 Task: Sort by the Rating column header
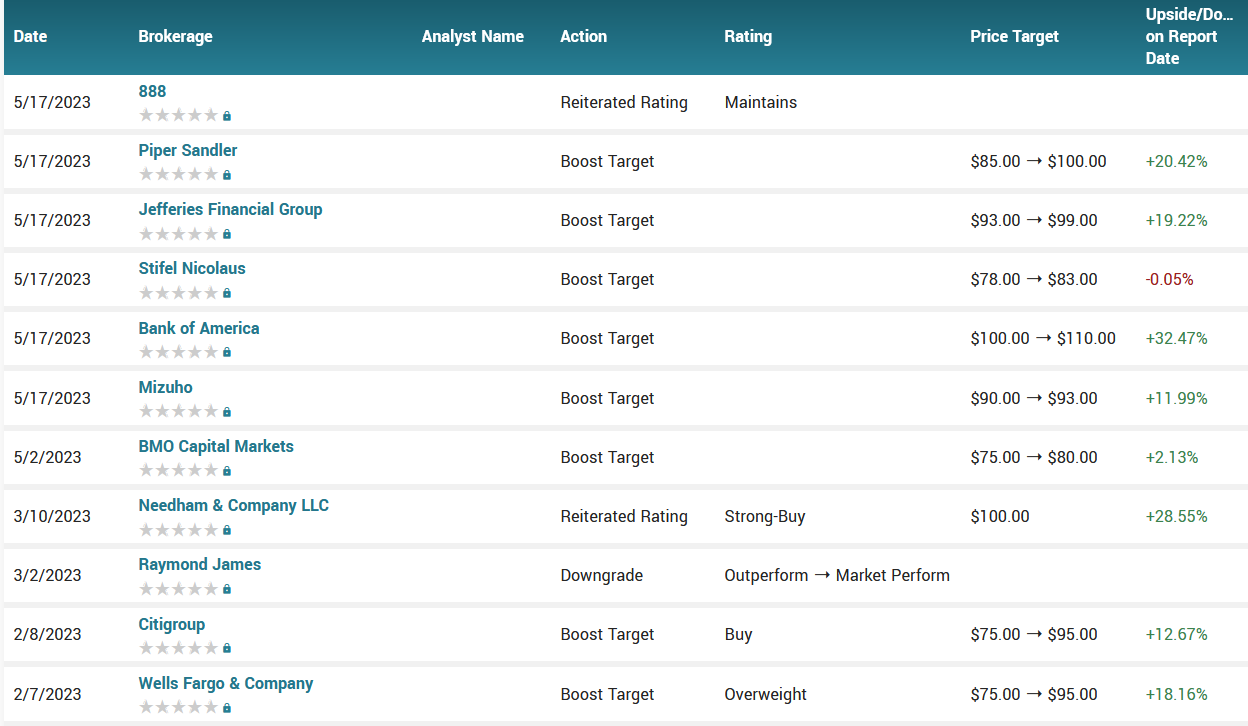[x=748, y=36]
